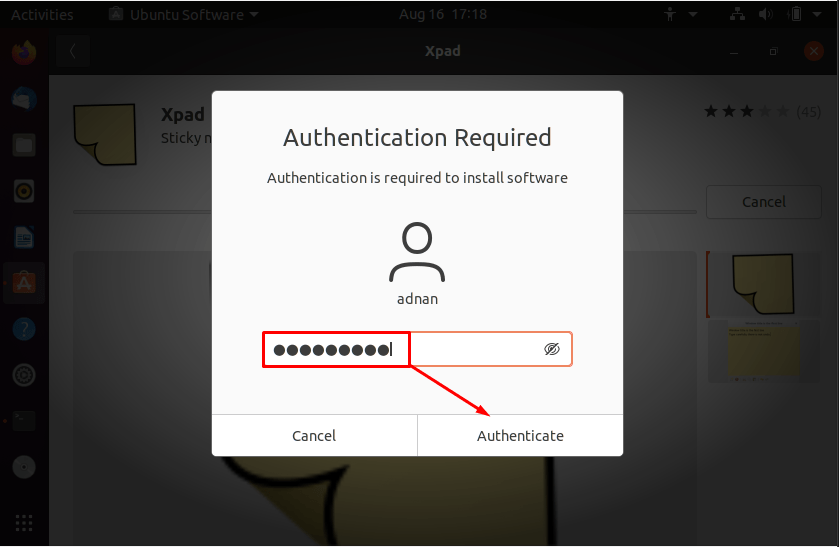Expand the system menu arrow
The width and height of the screenshot is (839, 547).
click(x=817, y=14)
